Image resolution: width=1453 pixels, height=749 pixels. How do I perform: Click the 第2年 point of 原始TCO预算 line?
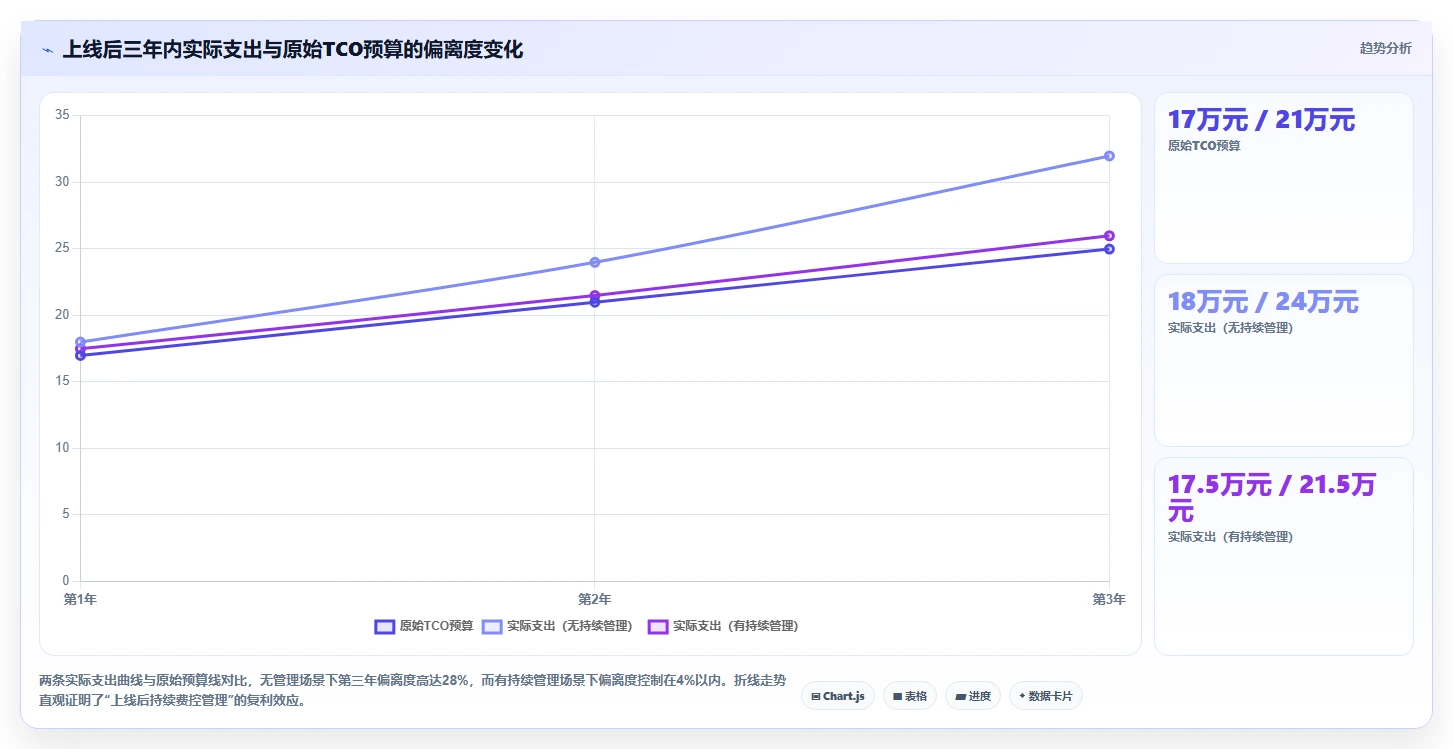pyautogui.click(x=594, y=302)
